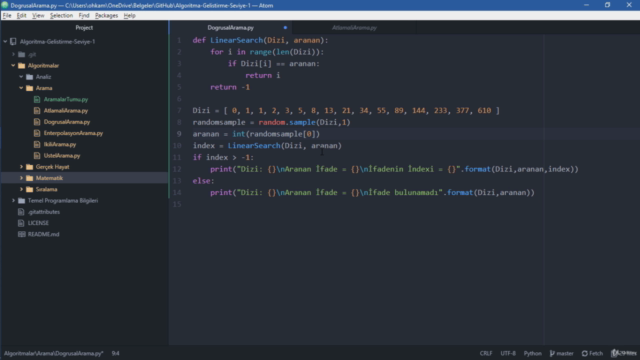The height and width of the screenshot is (360, 640).
Task: Open the View menu
Action: (38, 16)
